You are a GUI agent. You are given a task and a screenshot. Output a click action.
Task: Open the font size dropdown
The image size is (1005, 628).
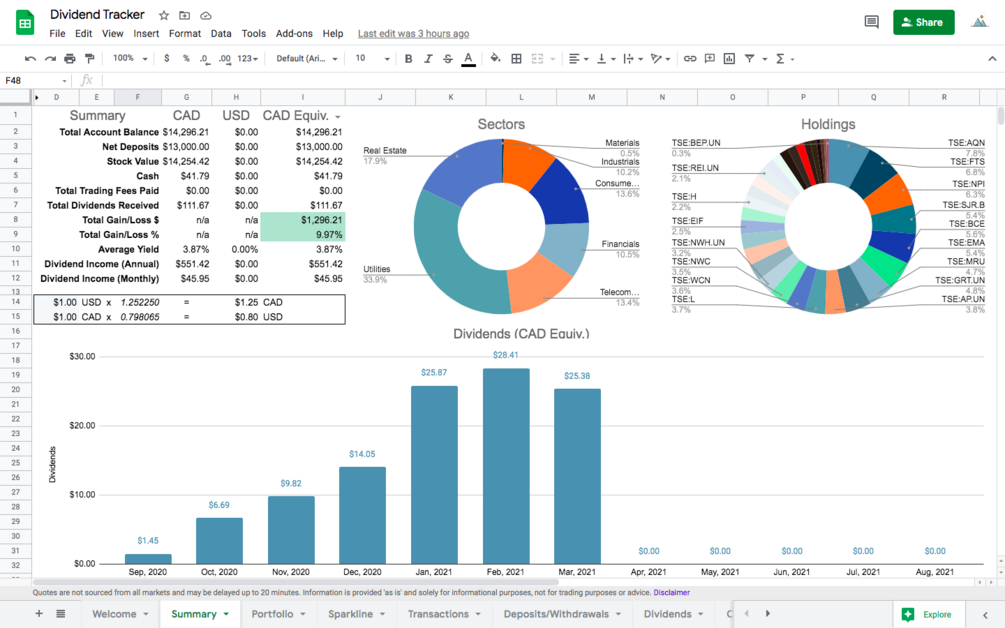(x=372, y=58)
